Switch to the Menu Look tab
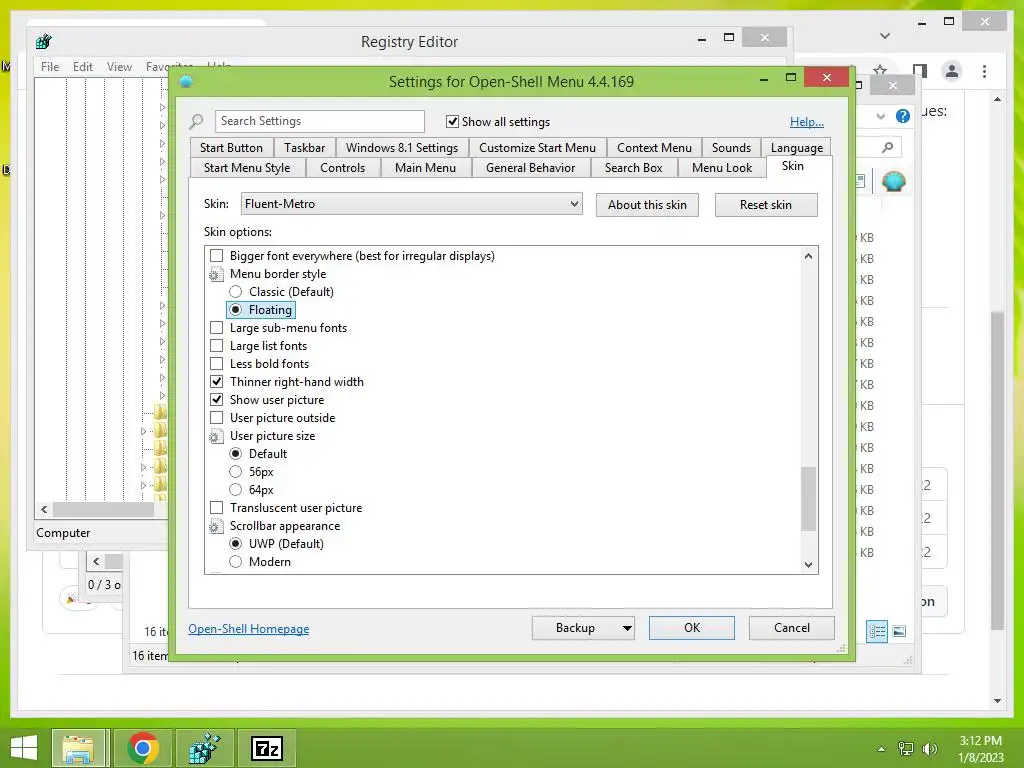Image resolution: width=1024 pixels, height=768 pixels. (x=722, y=168)
